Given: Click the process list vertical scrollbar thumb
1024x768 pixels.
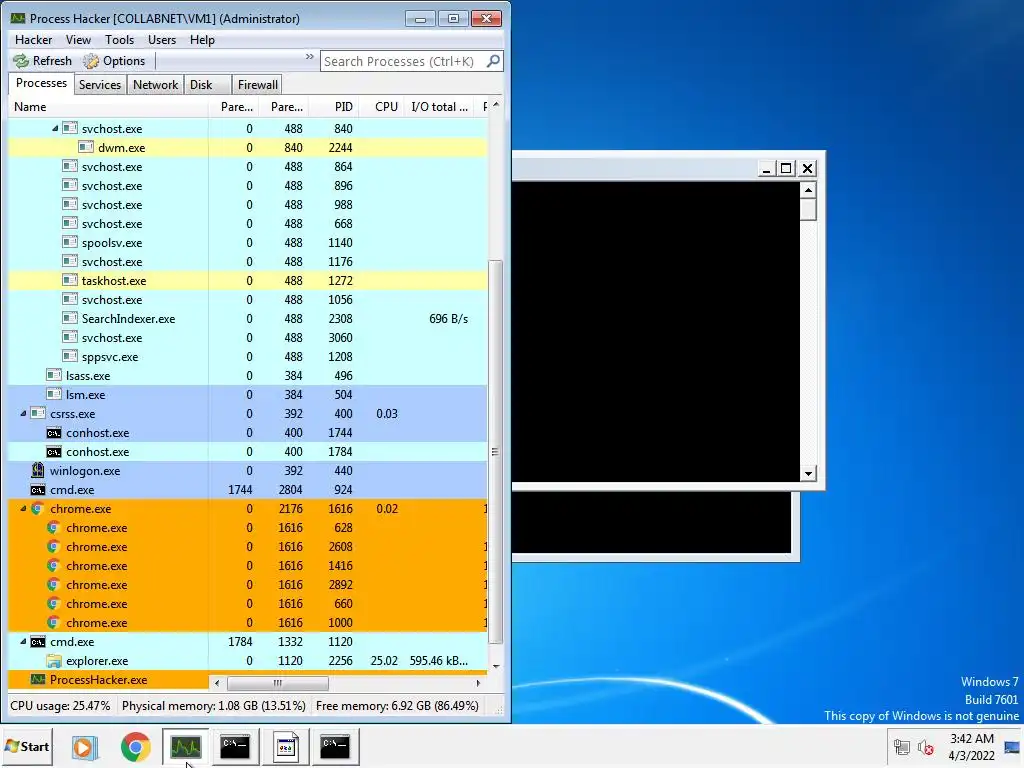Looking at the screenshot, I should click(496, 452).
